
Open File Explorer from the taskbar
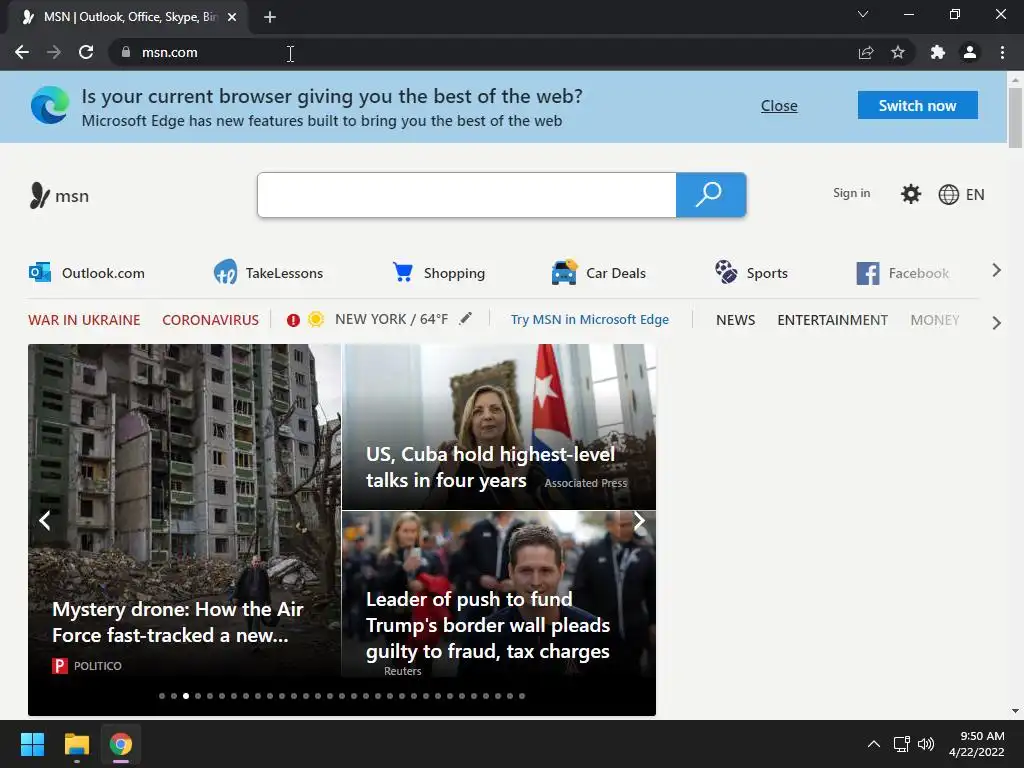[x=76, y=744]
